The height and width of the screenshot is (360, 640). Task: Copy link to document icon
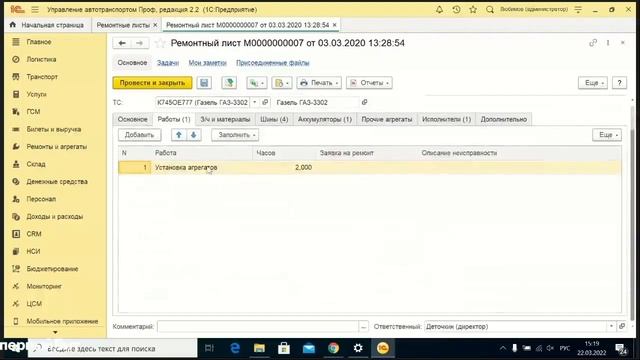click(593, 42)
